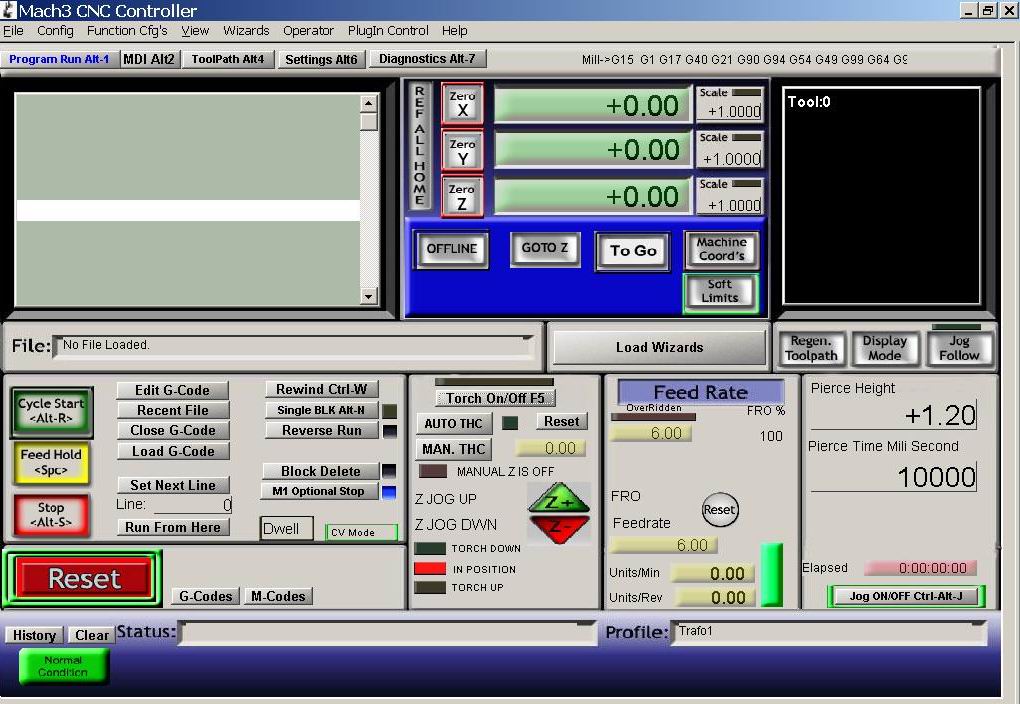
Task: Click the Run From Here button
Action: (x=172, y=528)
